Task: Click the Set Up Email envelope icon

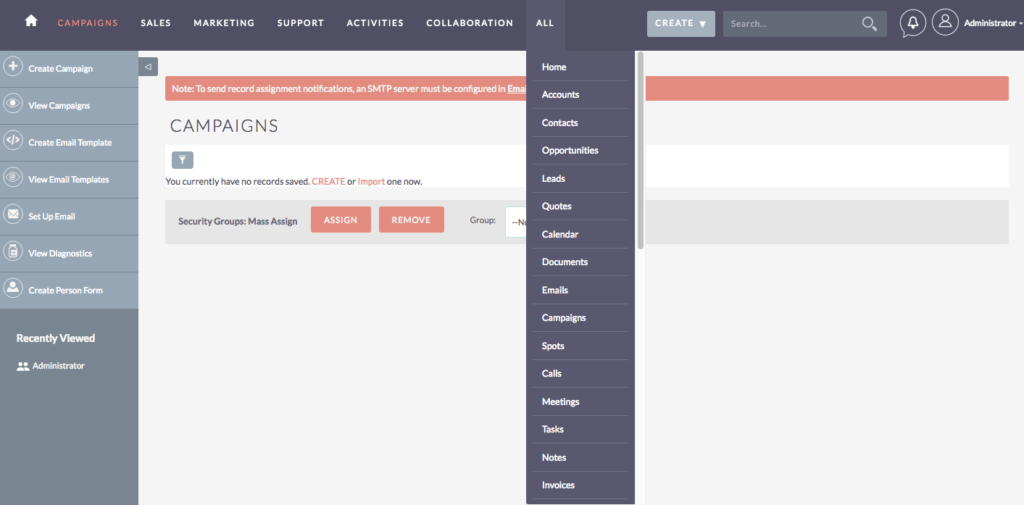Action: [13, 215]
